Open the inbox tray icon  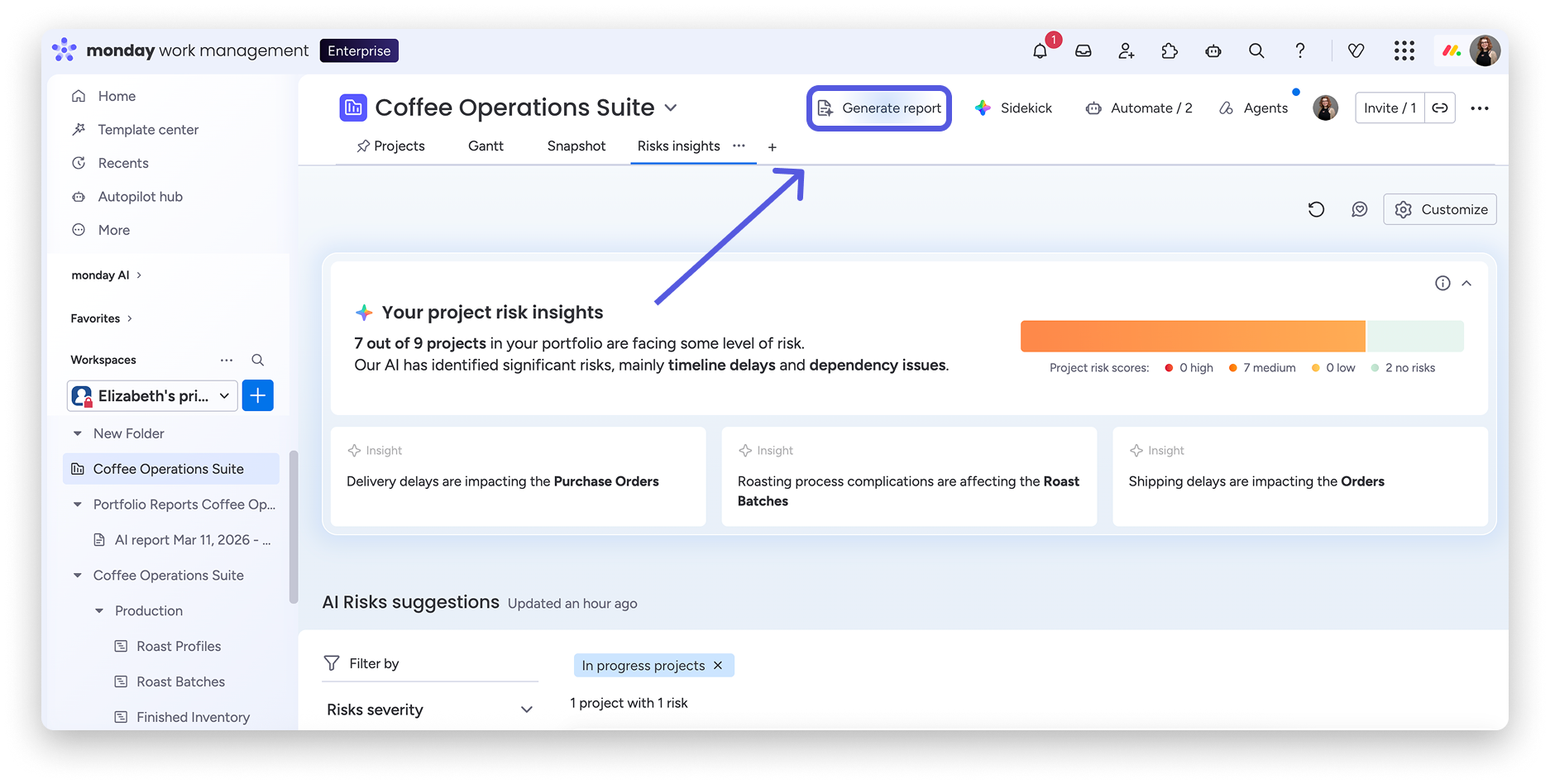[1084, 51]
